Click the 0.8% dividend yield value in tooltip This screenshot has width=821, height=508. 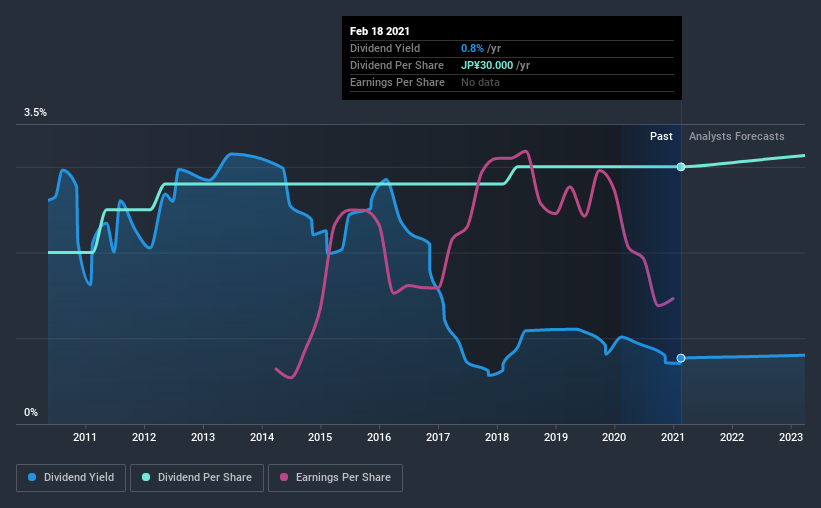[x=472, y=48]
